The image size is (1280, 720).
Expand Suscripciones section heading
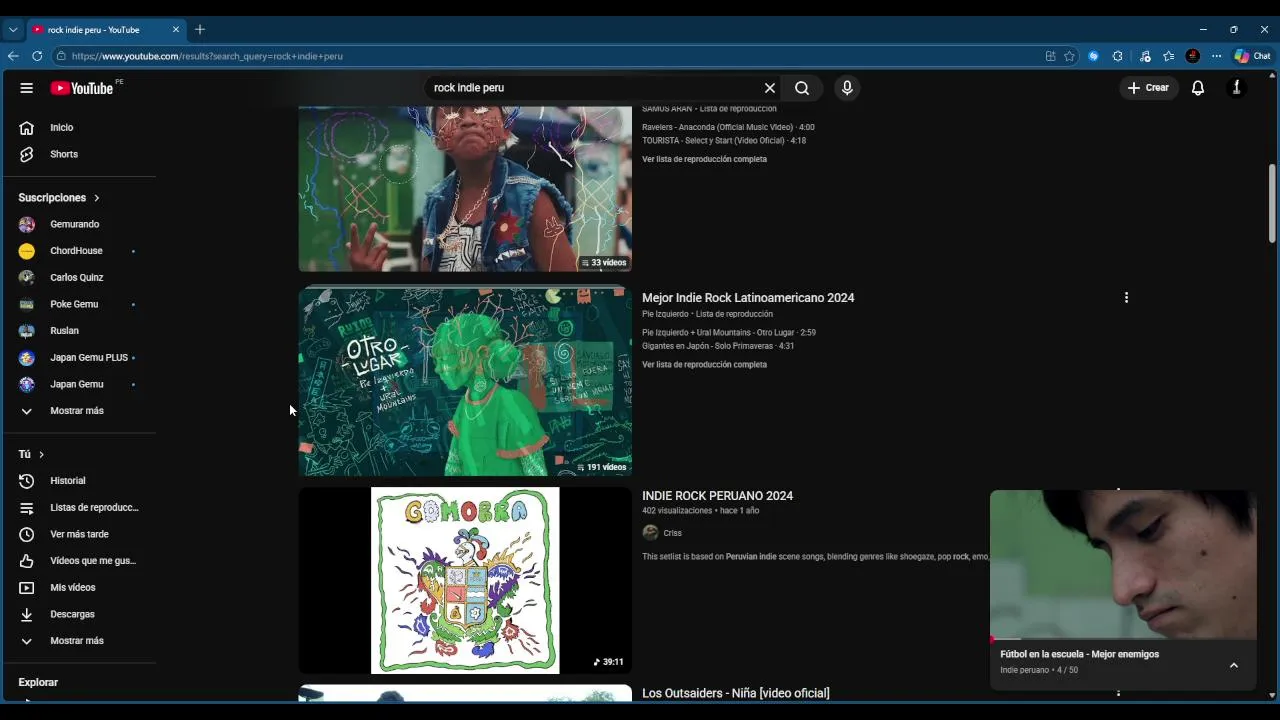[59, 198]
